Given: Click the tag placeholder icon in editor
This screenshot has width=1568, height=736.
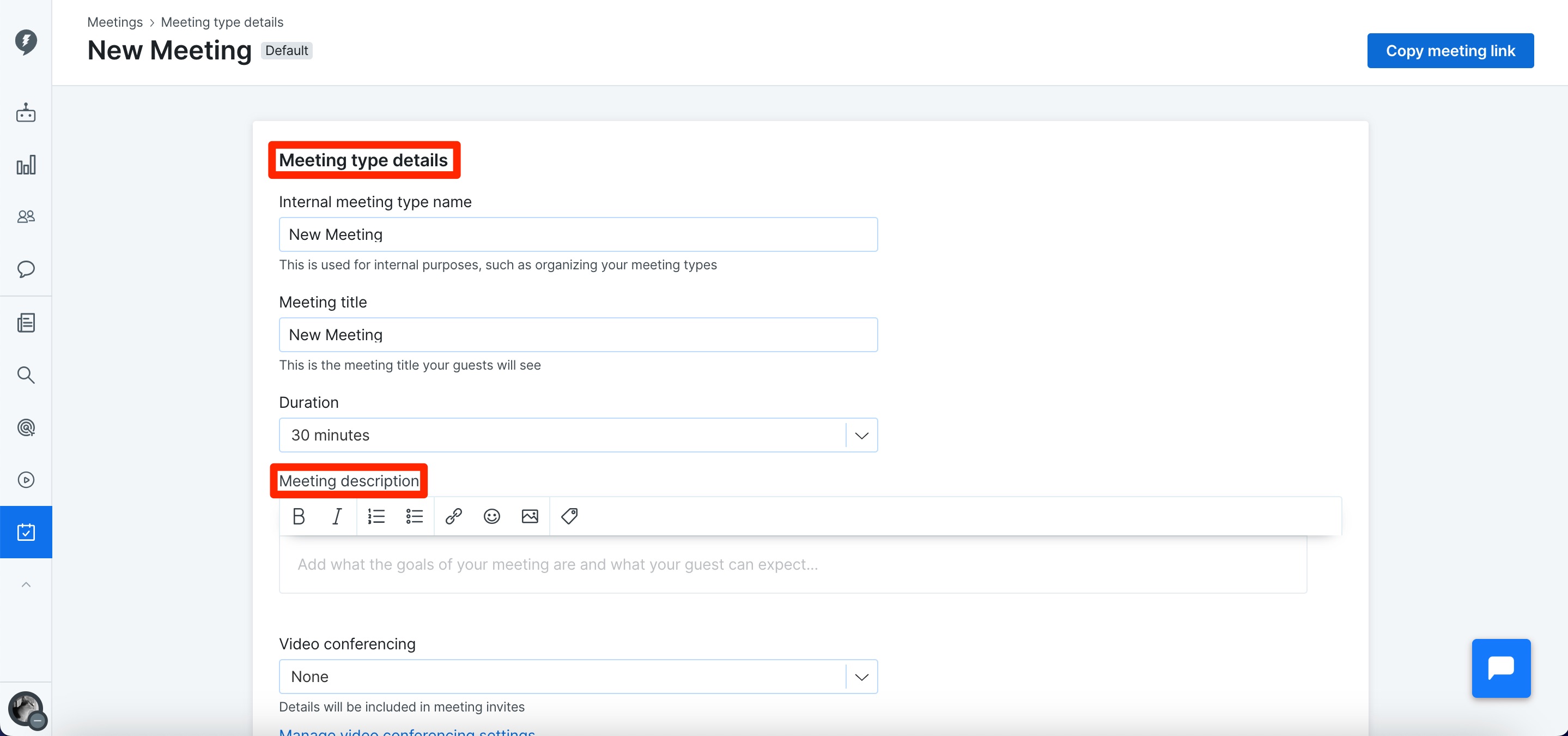Looking at the screenshot, I should pyautogui.click(x=569, y=516).
